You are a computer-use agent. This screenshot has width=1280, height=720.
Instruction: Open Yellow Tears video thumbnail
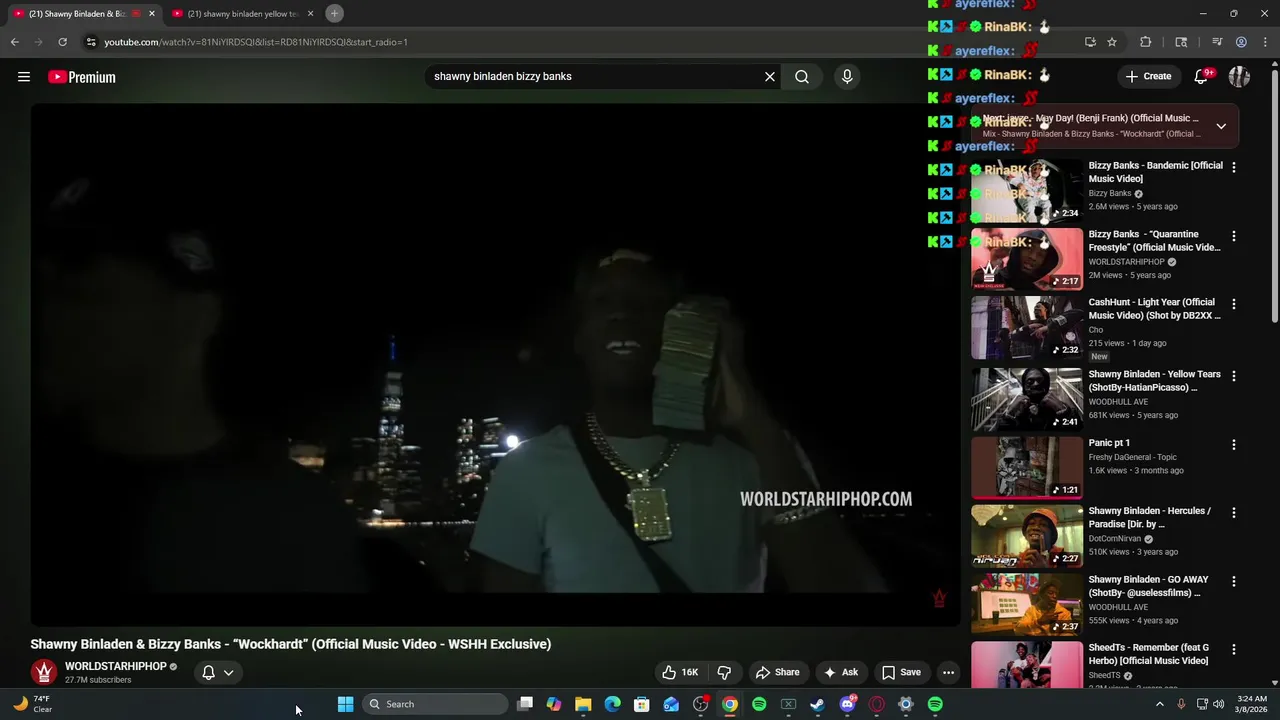coord(1027,399)
